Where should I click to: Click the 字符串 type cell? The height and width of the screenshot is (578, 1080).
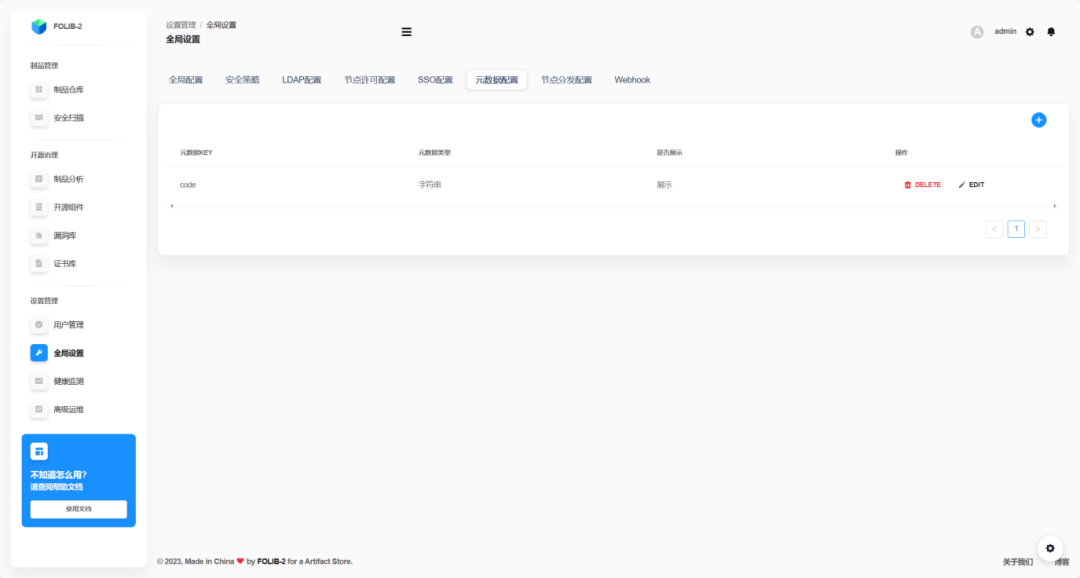pyautogui.click(x=430, y=185)
